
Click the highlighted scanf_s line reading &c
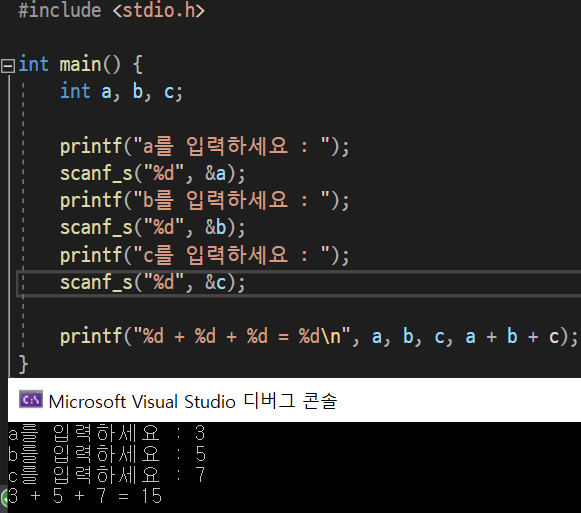pos(153,282)
